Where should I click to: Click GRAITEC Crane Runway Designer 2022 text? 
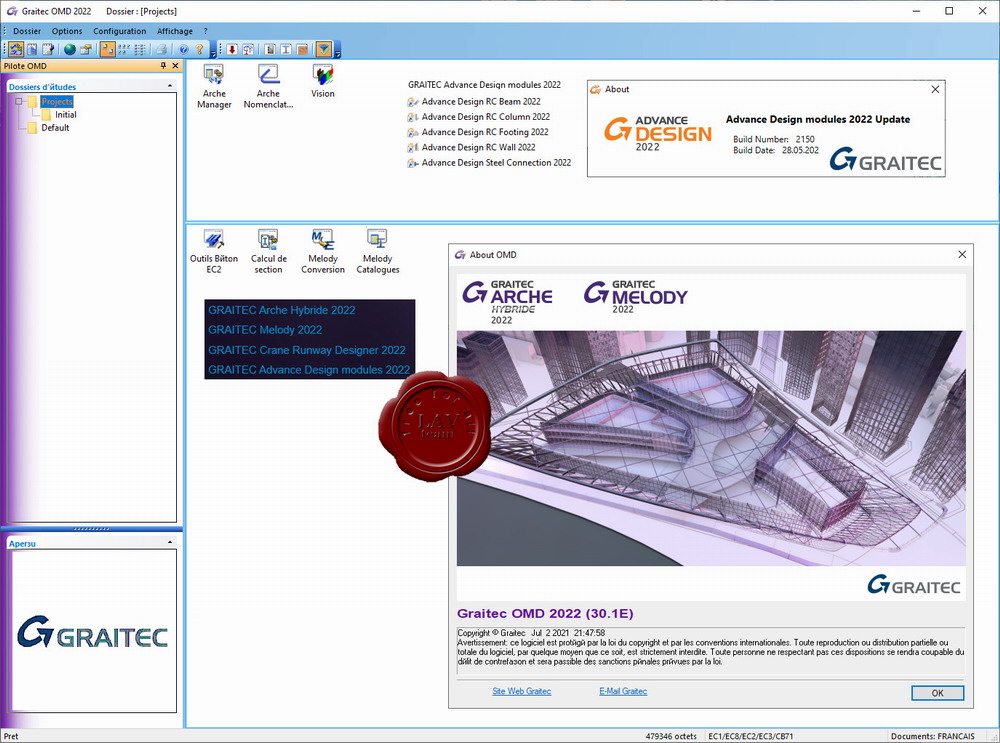click(x=307, y=349)
